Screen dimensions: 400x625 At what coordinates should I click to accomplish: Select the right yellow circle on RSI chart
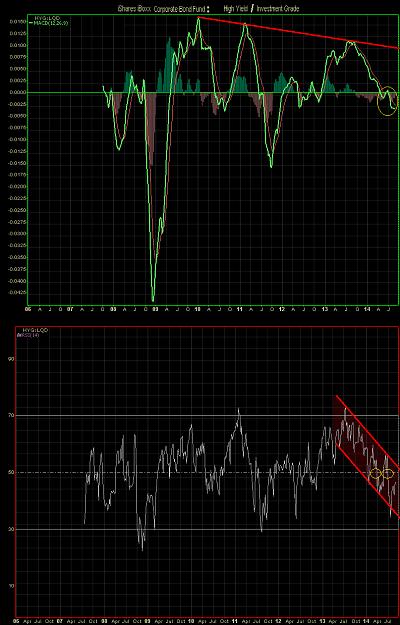388,474
